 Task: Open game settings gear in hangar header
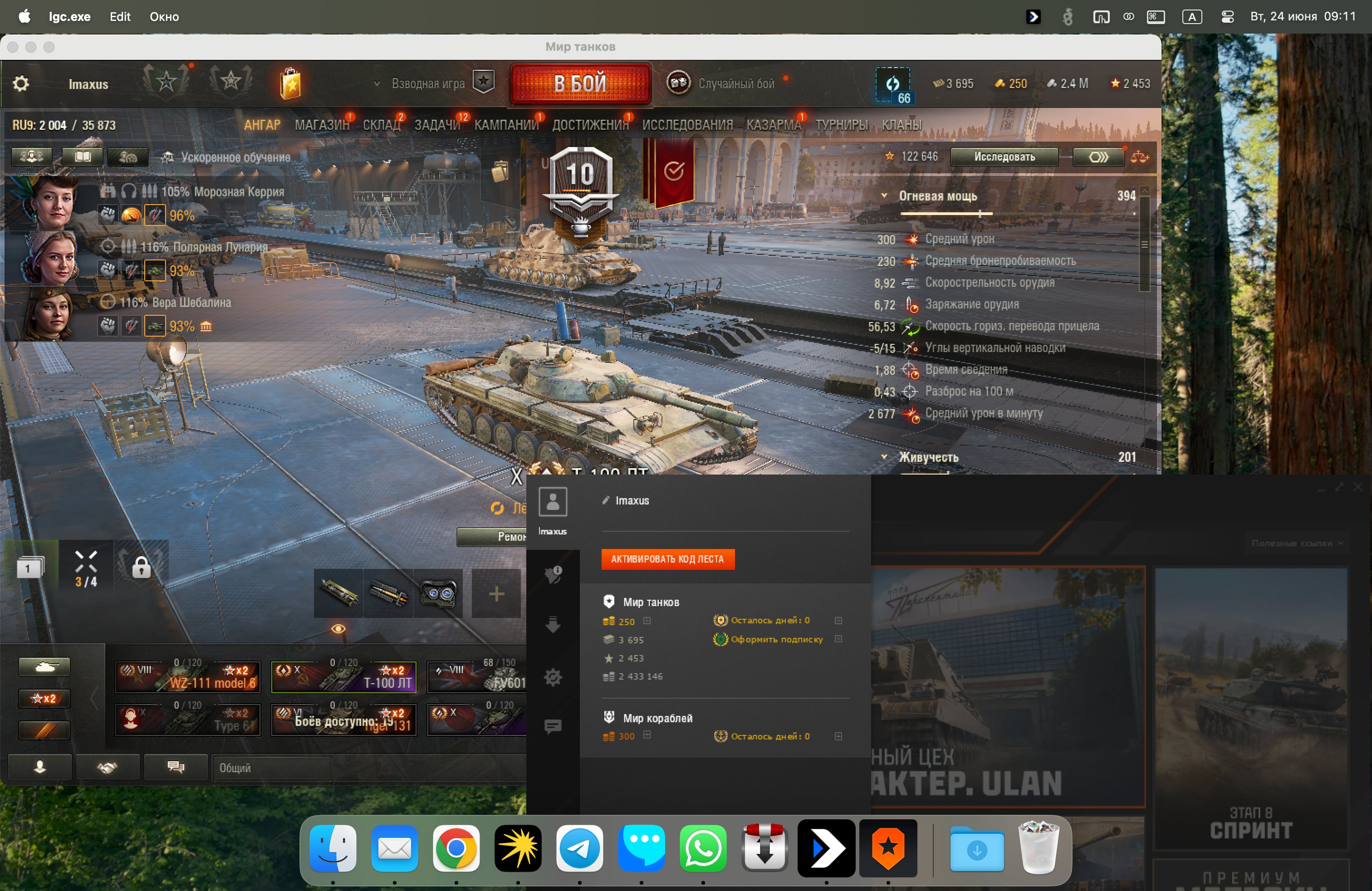(x=21, y=84)
